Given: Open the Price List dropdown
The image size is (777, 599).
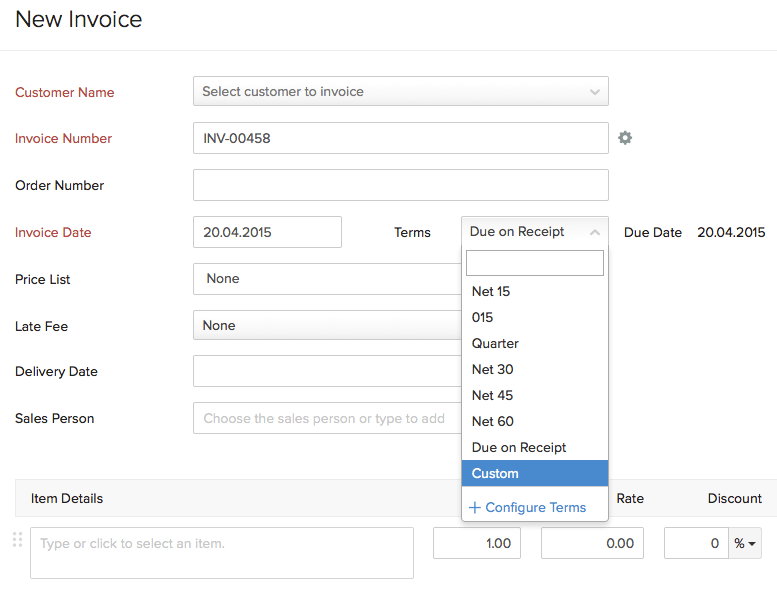Looking at the screenshot, I should click(x=326, y=279).
